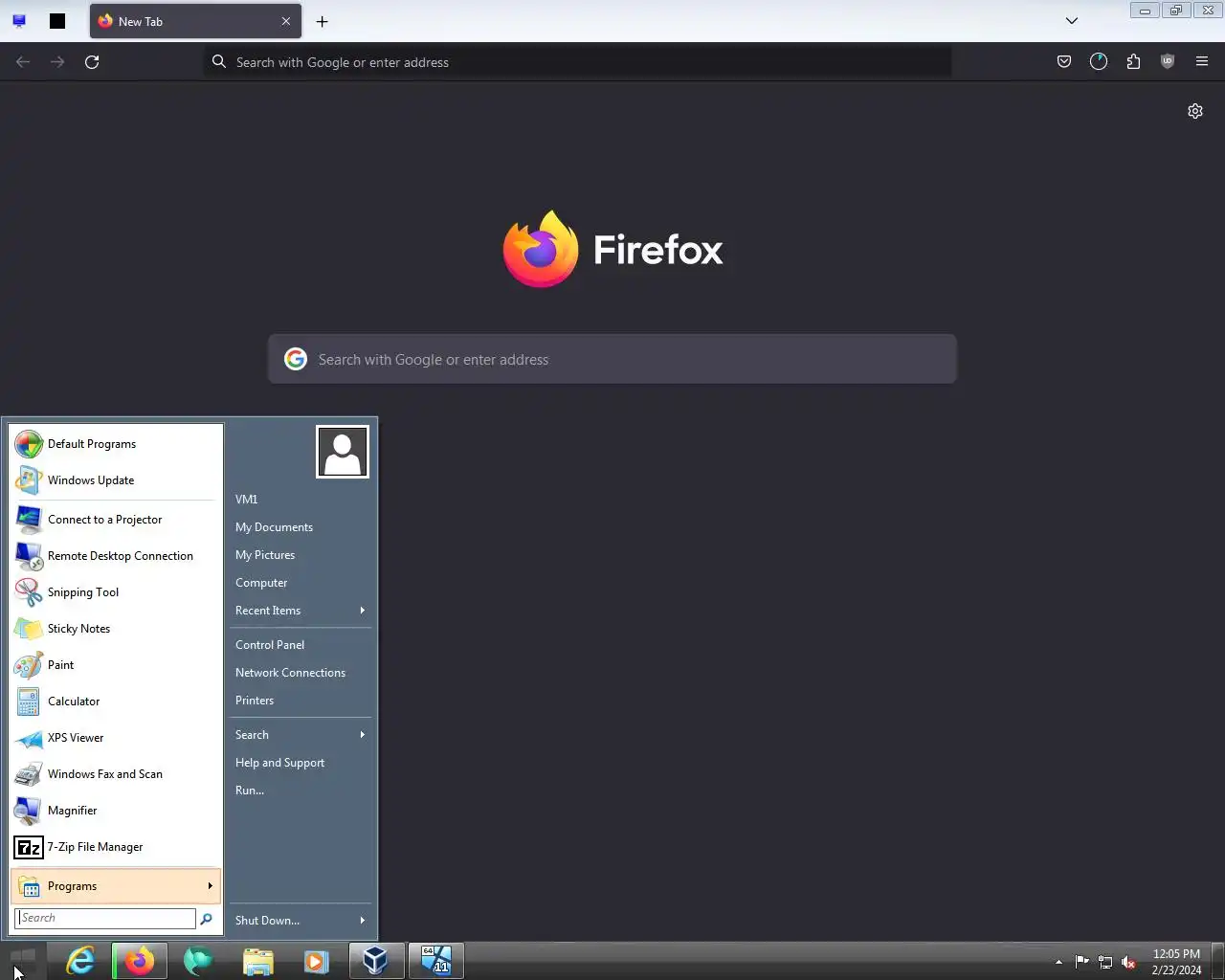Reload the page in Firefox
The width and height of the screenshot is (1225, 980).
[92, 62]
